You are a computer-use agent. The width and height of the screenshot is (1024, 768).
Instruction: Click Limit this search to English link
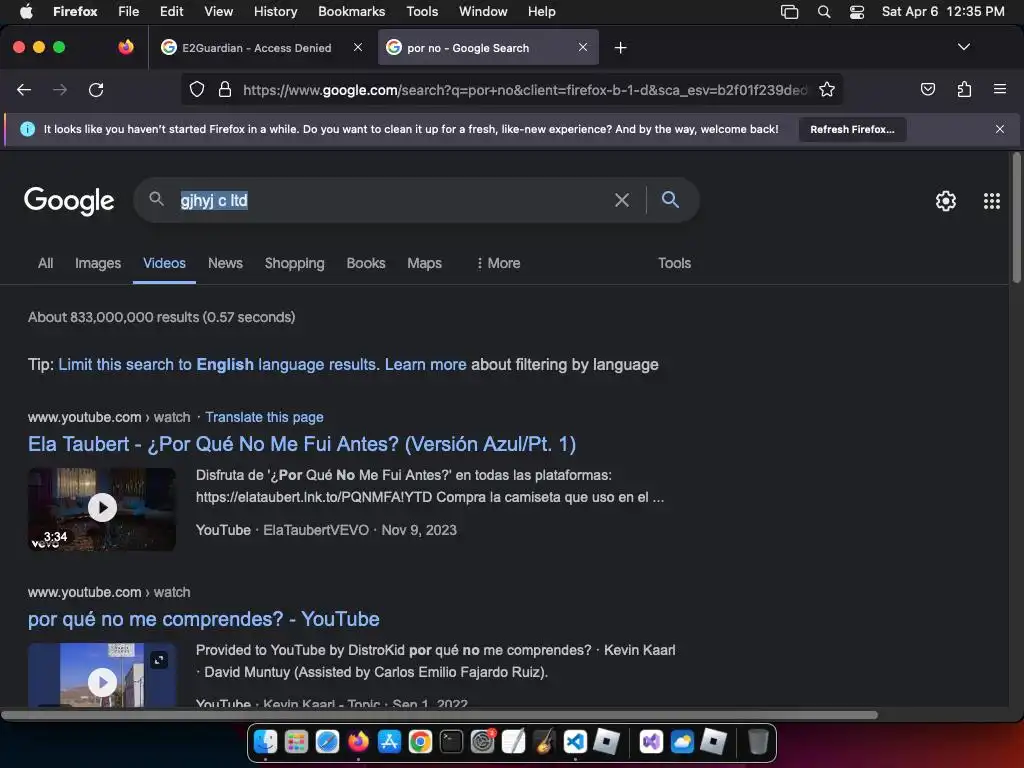point(217,364)
